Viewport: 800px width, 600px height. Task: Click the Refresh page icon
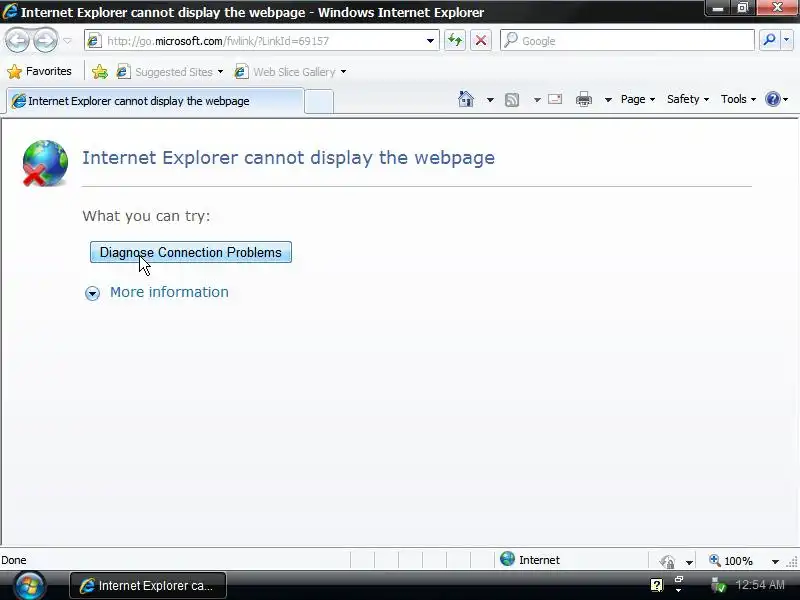click(x=455, y=40)
